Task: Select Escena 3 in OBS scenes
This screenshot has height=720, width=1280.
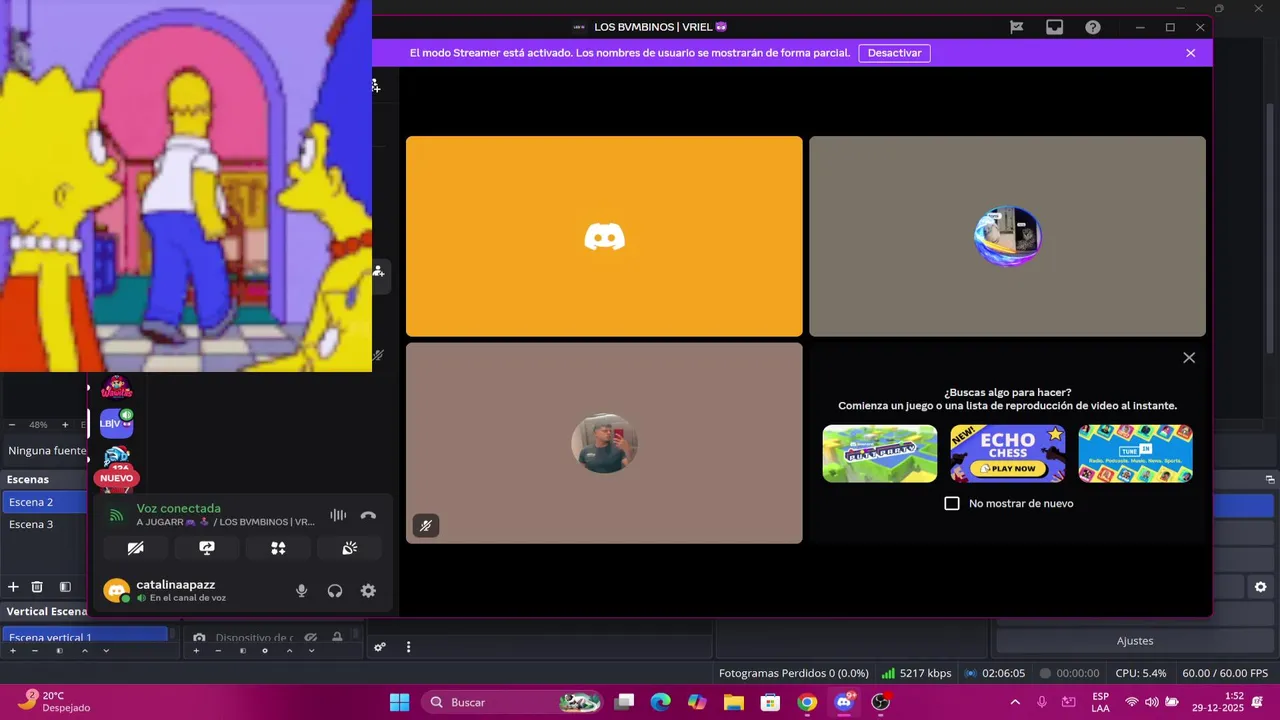Action: pyautogui.click(x=44, y=524)
